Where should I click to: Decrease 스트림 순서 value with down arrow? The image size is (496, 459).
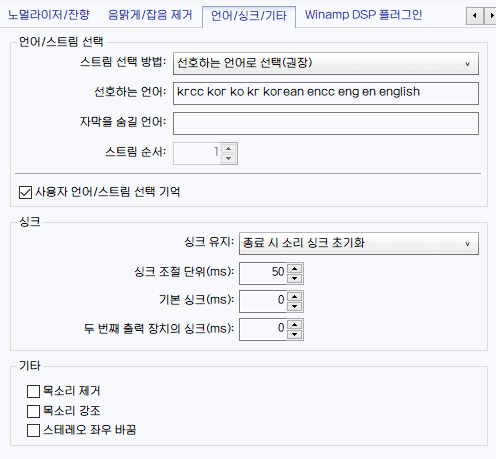(x=229, y=158)
